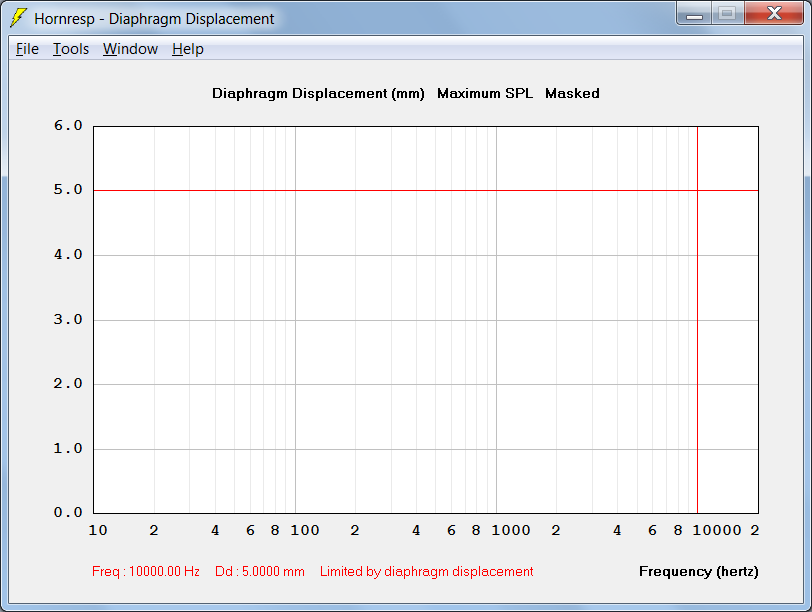The height and width of the screenshot is (612, 812).
Task: Click the 6.0 y-axis label
Action: coord(68,125)
